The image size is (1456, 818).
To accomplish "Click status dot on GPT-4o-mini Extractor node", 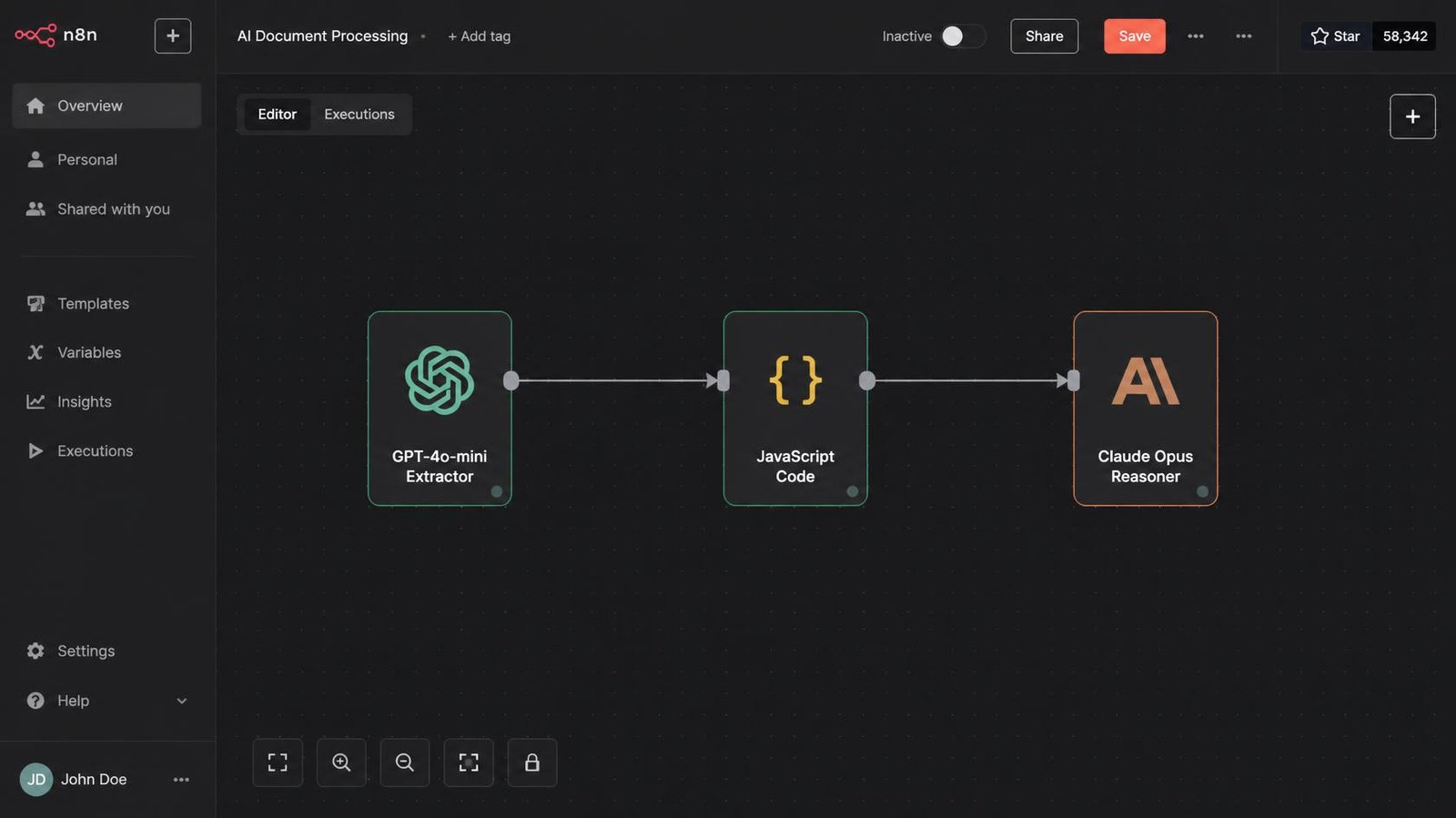I will [x=497, y=491].
